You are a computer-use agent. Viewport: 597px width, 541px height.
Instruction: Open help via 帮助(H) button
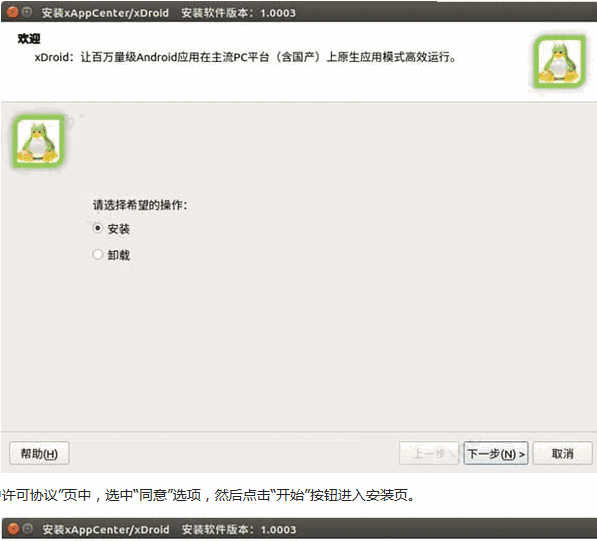39,453
